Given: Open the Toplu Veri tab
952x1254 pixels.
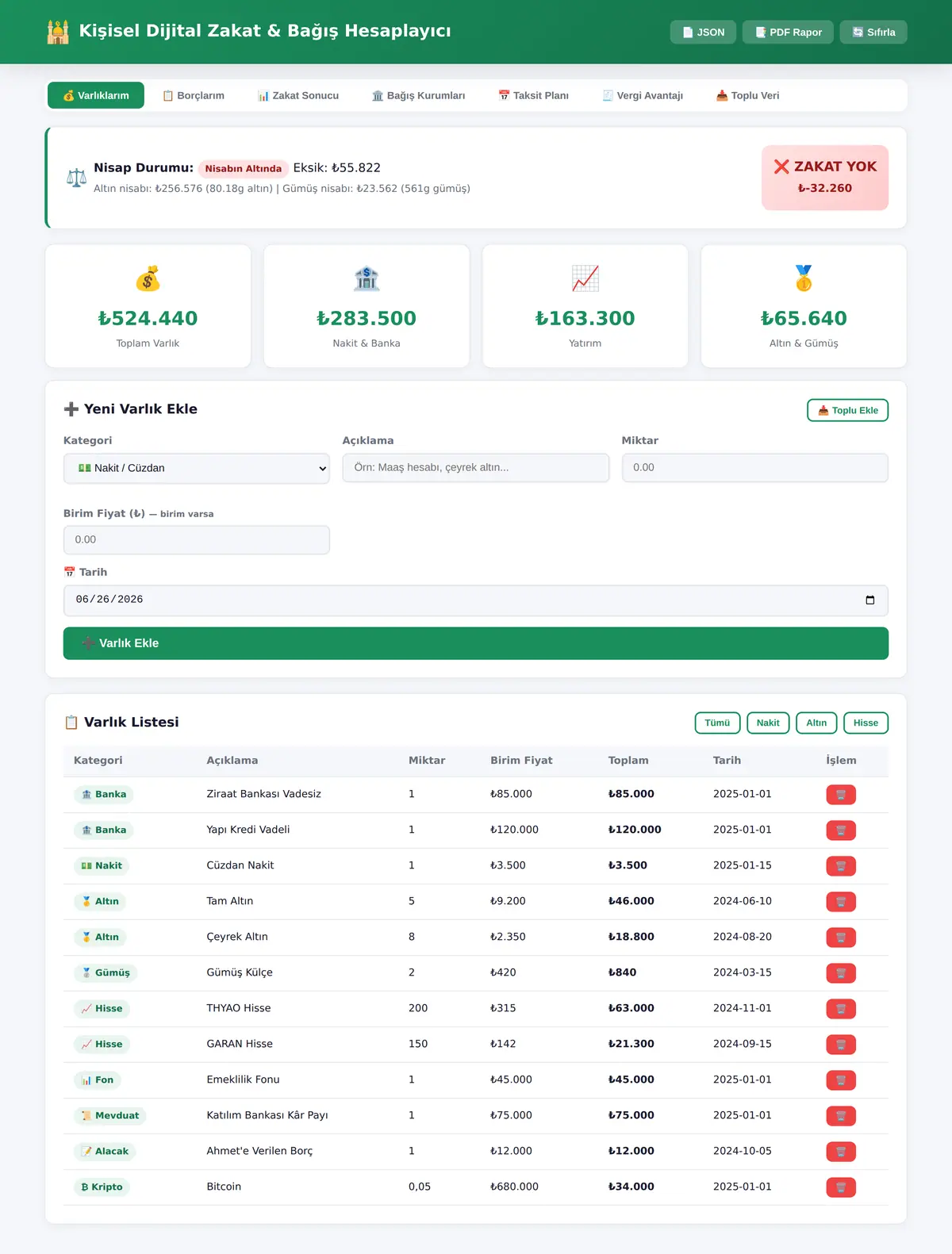Looking at the screenshot, I should 747,95.
